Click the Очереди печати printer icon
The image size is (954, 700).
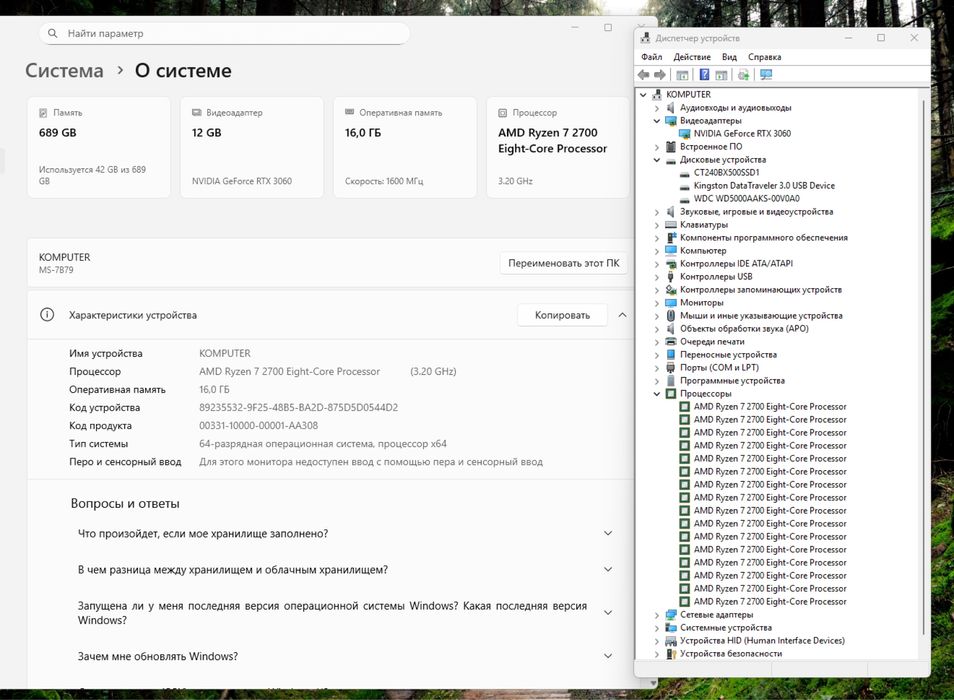tap(670, 341)
